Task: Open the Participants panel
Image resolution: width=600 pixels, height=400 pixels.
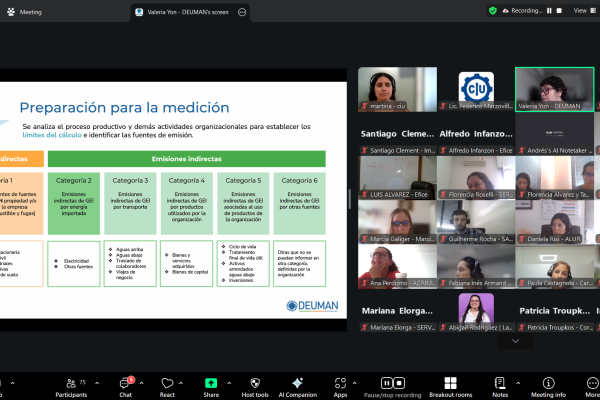Action: pyautogui.click(x=71, y=387)
